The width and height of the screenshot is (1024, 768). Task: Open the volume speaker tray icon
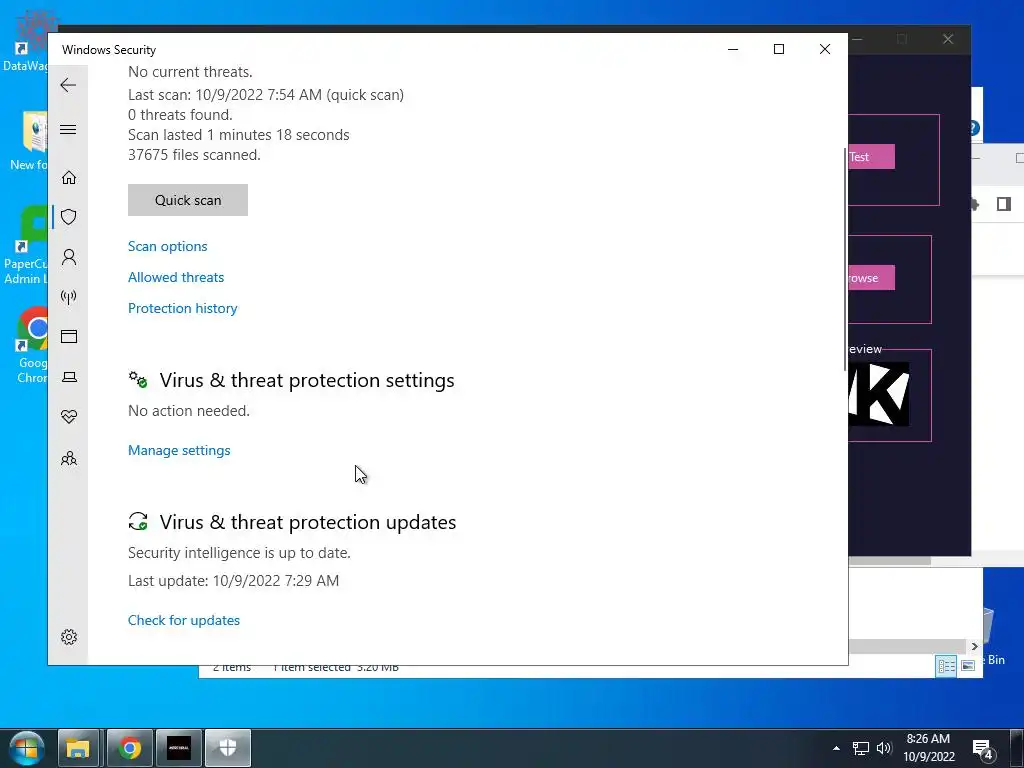coord(884,748)
